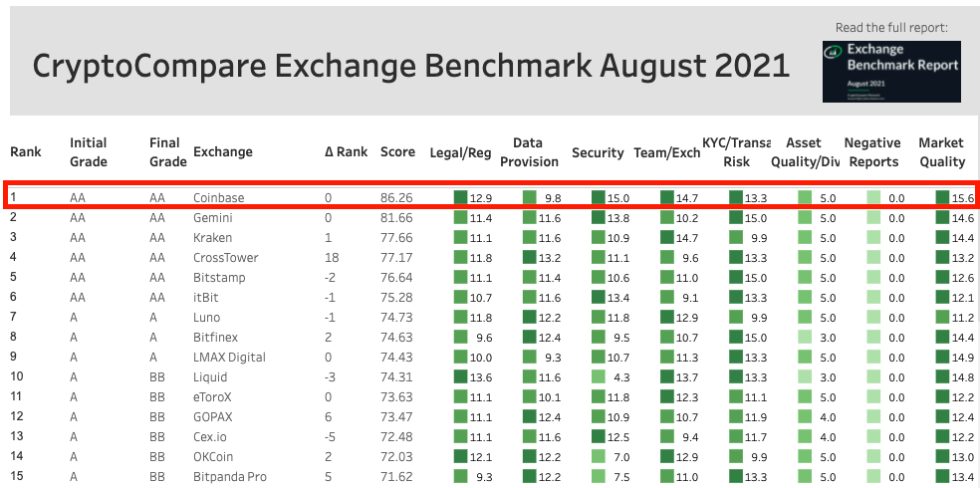This screenshot has height=488, width=980.
Task: Click the Bitstamp exchange name
Action: click(218, 278)
